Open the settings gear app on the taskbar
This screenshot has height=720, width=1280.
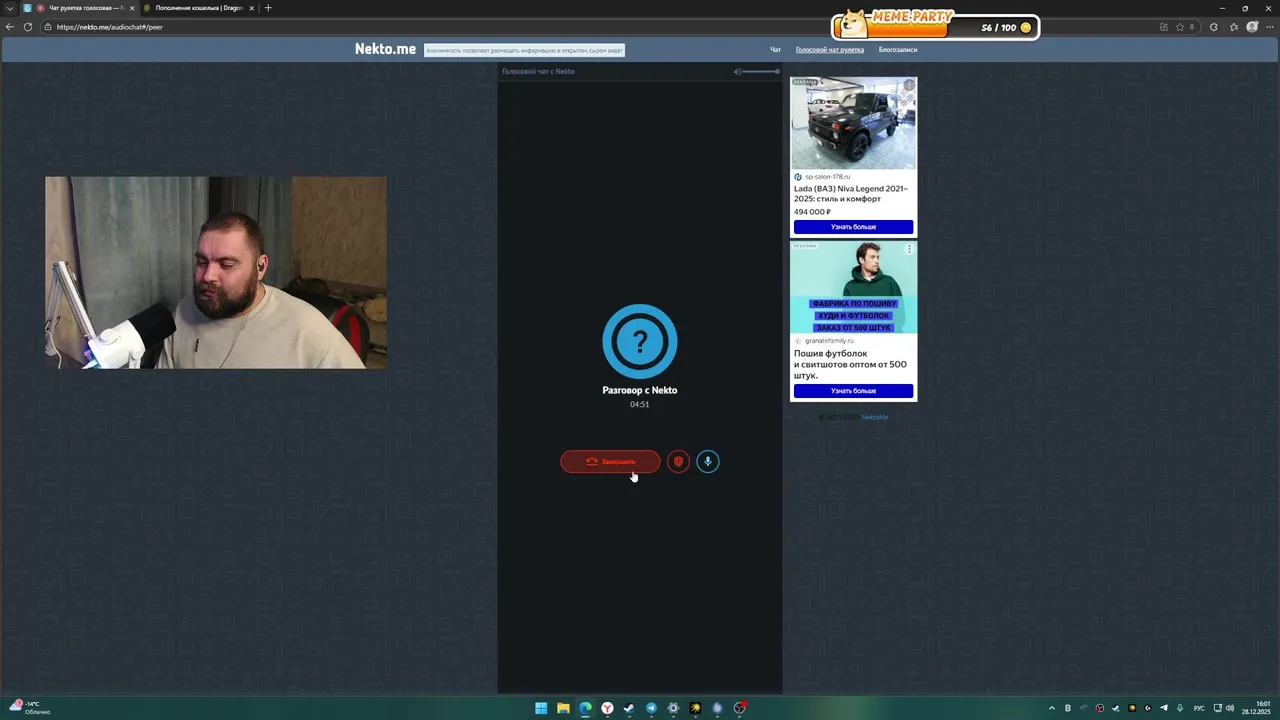click(673, 708)
